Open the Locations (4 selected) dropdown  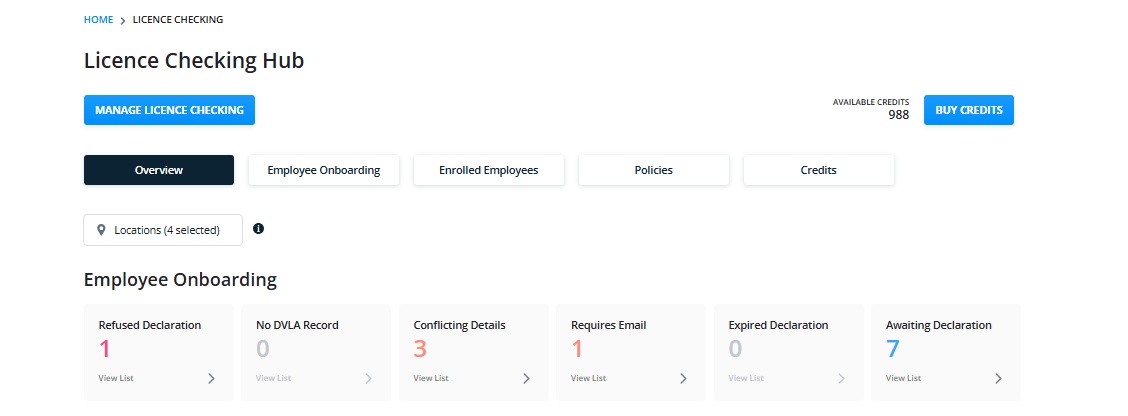(x=163, y=230)
